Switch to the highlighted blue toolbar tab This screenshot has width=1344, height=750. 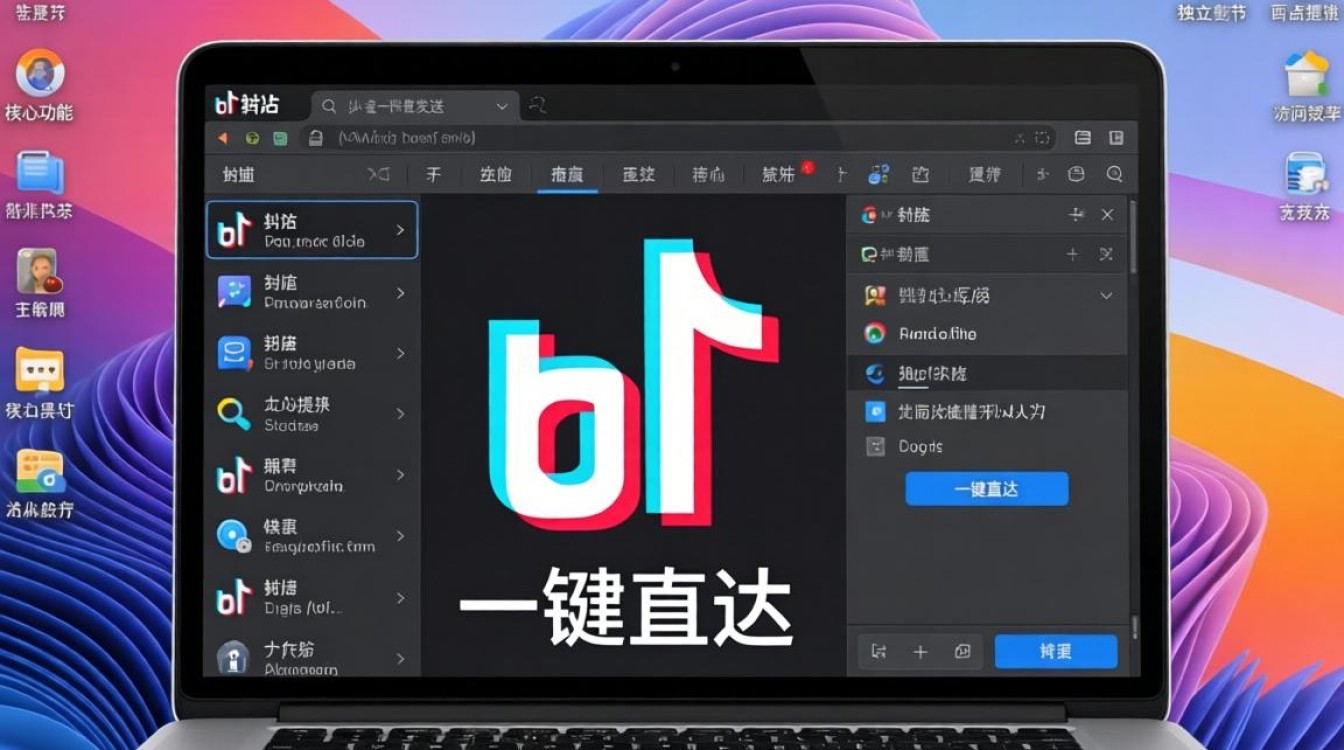click(x=567, y=174)
